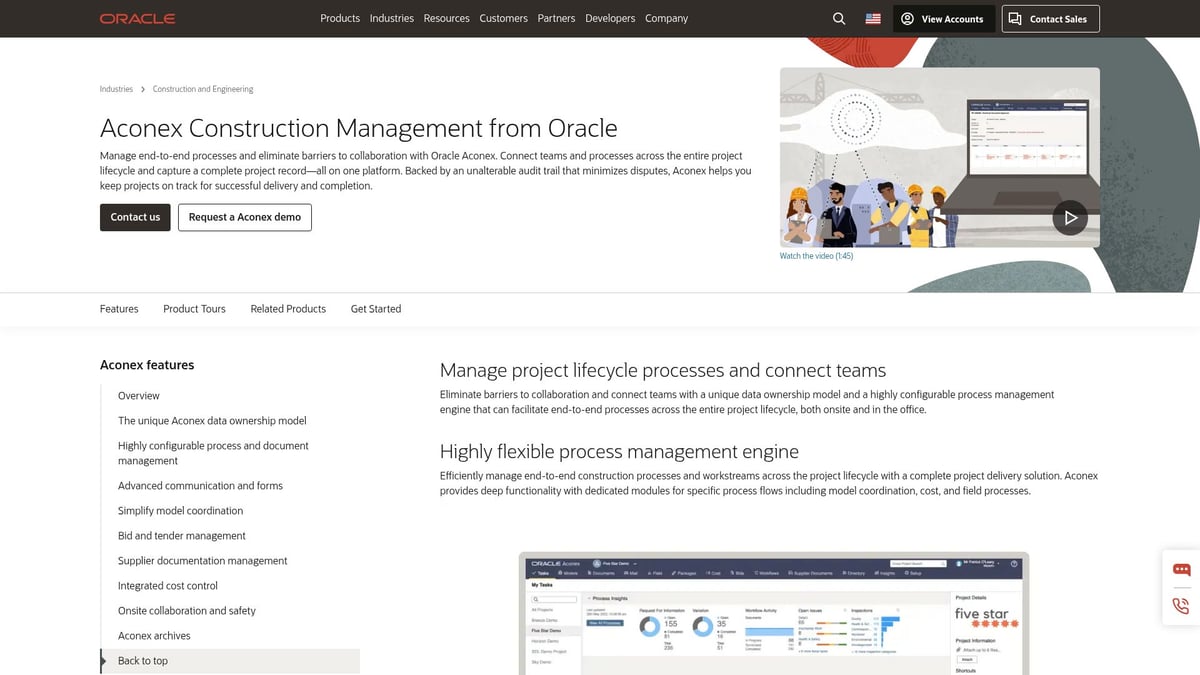Screen dimensions: 1200x675
Task: Click Request a Aconex demo
Action: pyautogui.click(x=244, y=217)
